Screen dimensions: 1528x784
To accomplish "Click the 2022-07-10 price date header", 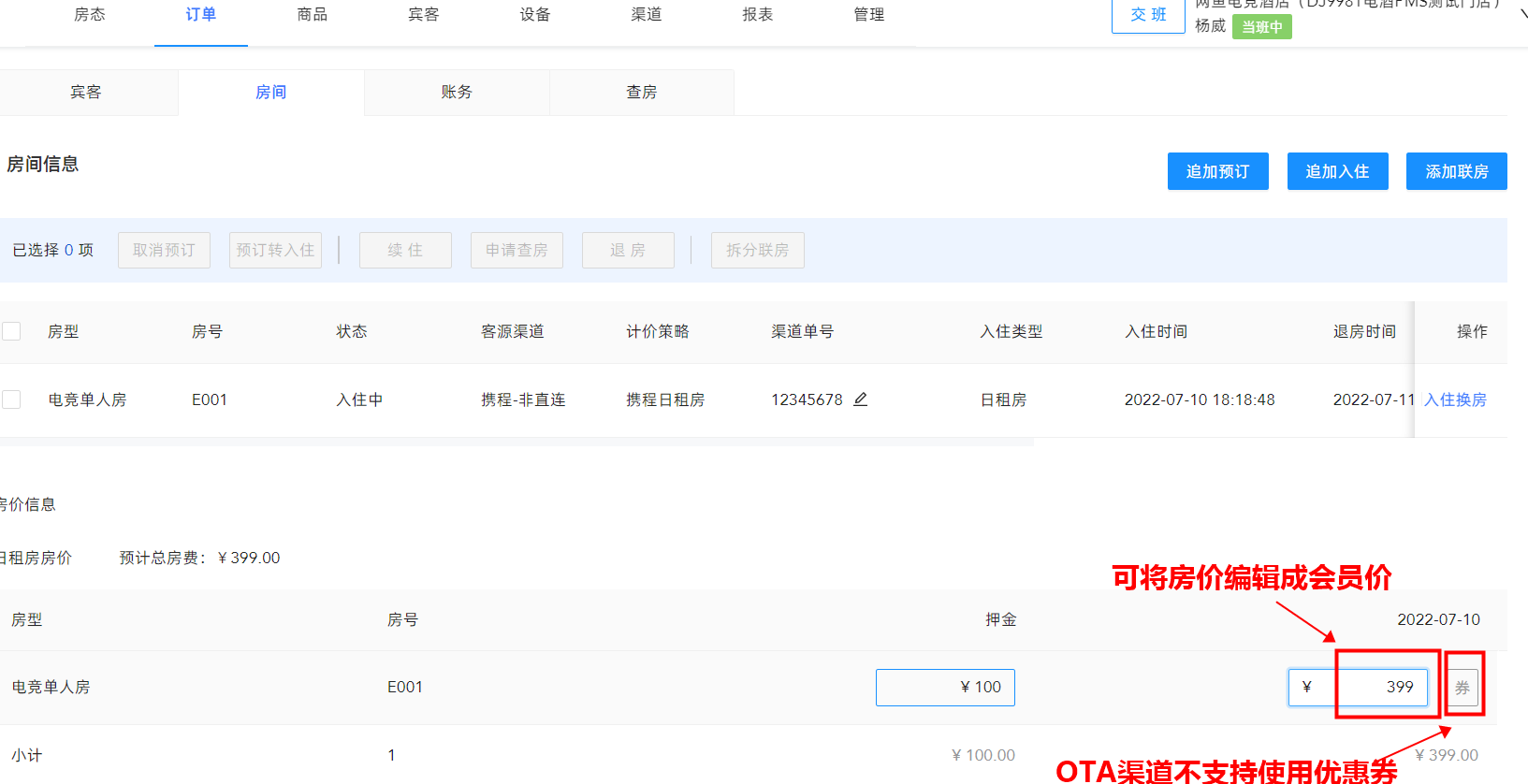I will tap(1438, 619).
